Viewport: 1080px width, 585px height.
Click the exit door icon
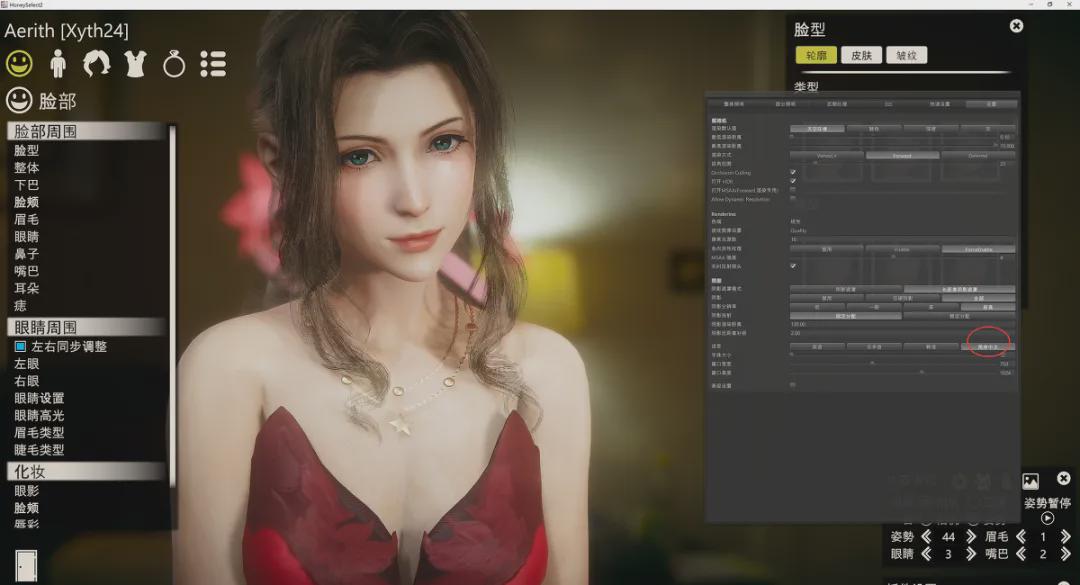click(x=25, y=565)
